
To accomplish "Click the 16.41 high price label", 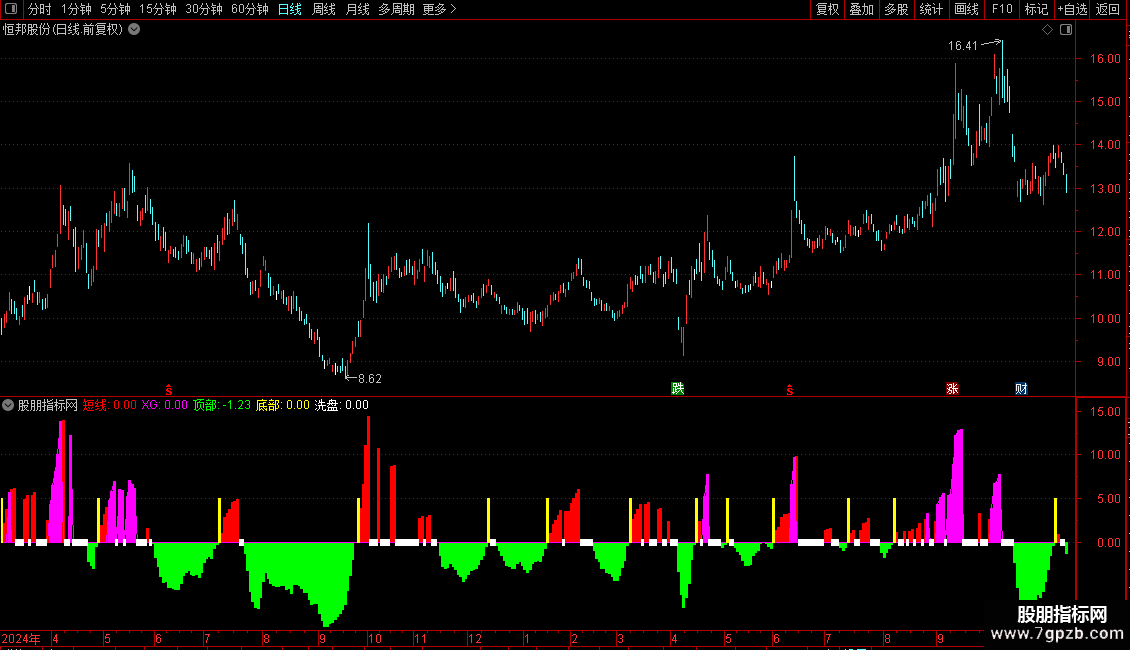I will [963, 45].
